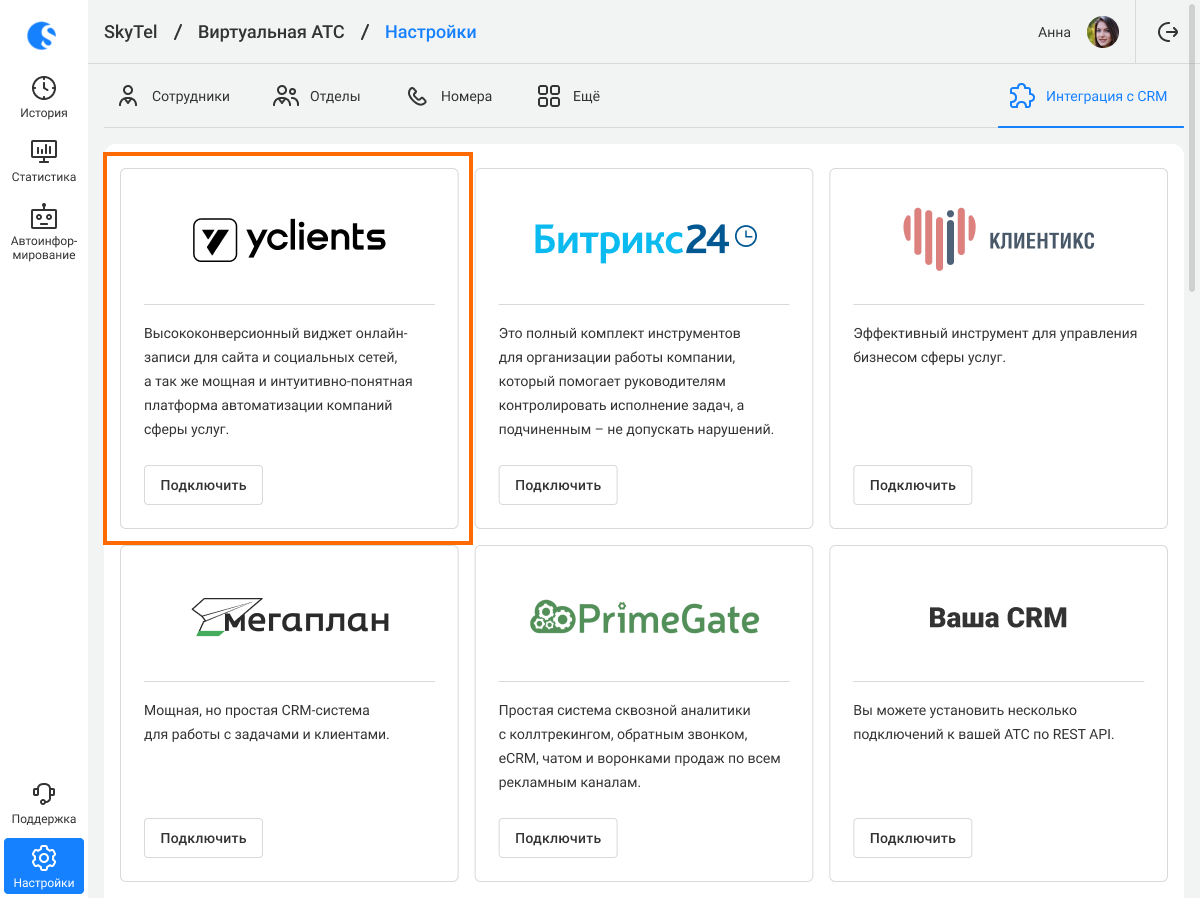Open the Поддержка headset icon

click(x=44, y=794)
